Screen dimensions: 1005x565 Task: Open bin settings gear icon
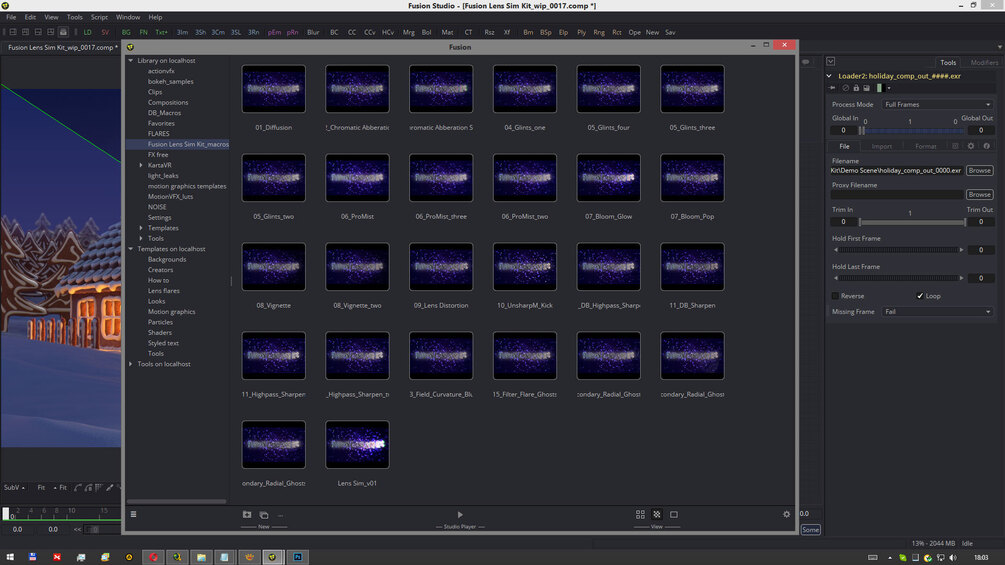coord(786,514)
